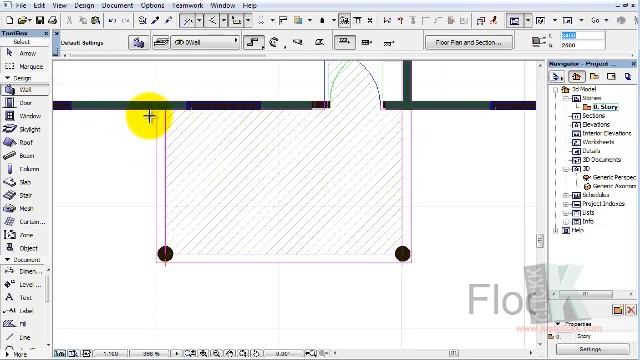Activate the Mesh tool
This screenshot has width=640, height=360.
[24, 209]
